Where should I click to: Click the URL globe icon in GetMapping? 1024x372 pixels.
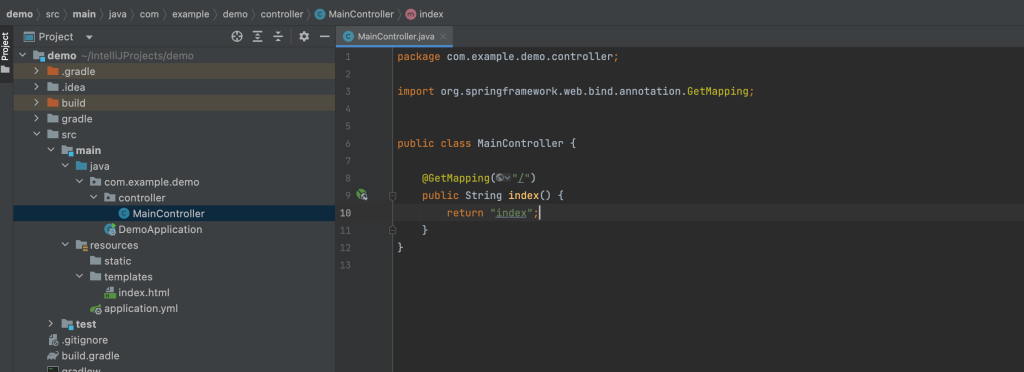point(502,178)
